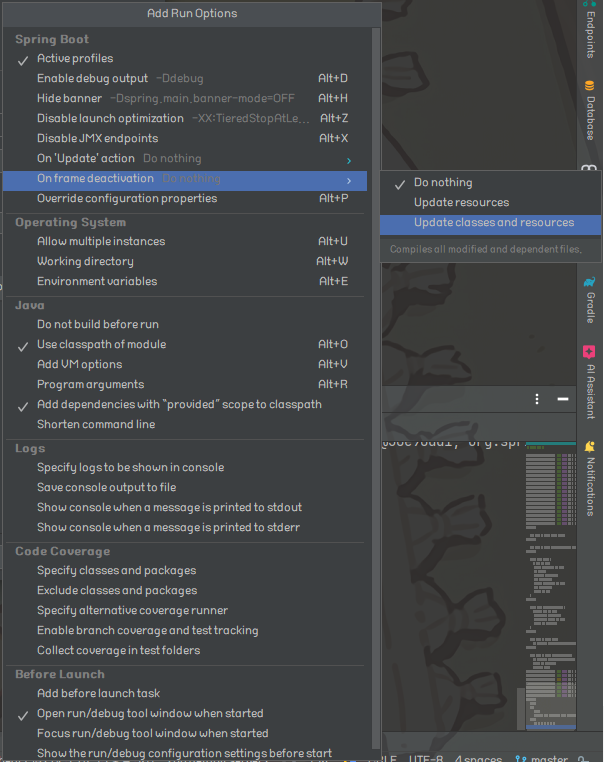Toggle Add dependencies with "provided" scope
This screenshot has width=604, height=762.
(185, 404)
